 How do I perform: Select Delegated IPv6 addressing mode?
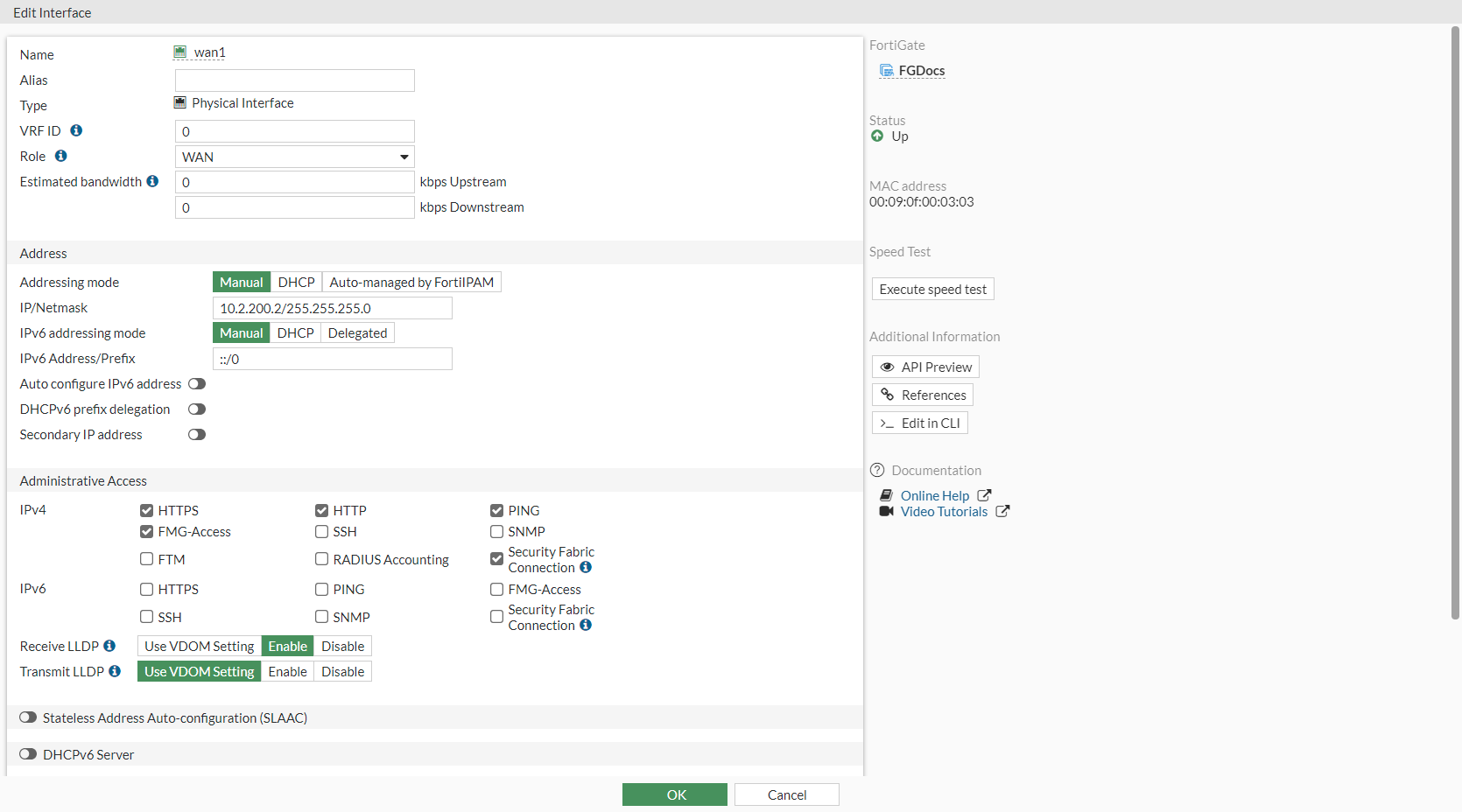point(357,332)
